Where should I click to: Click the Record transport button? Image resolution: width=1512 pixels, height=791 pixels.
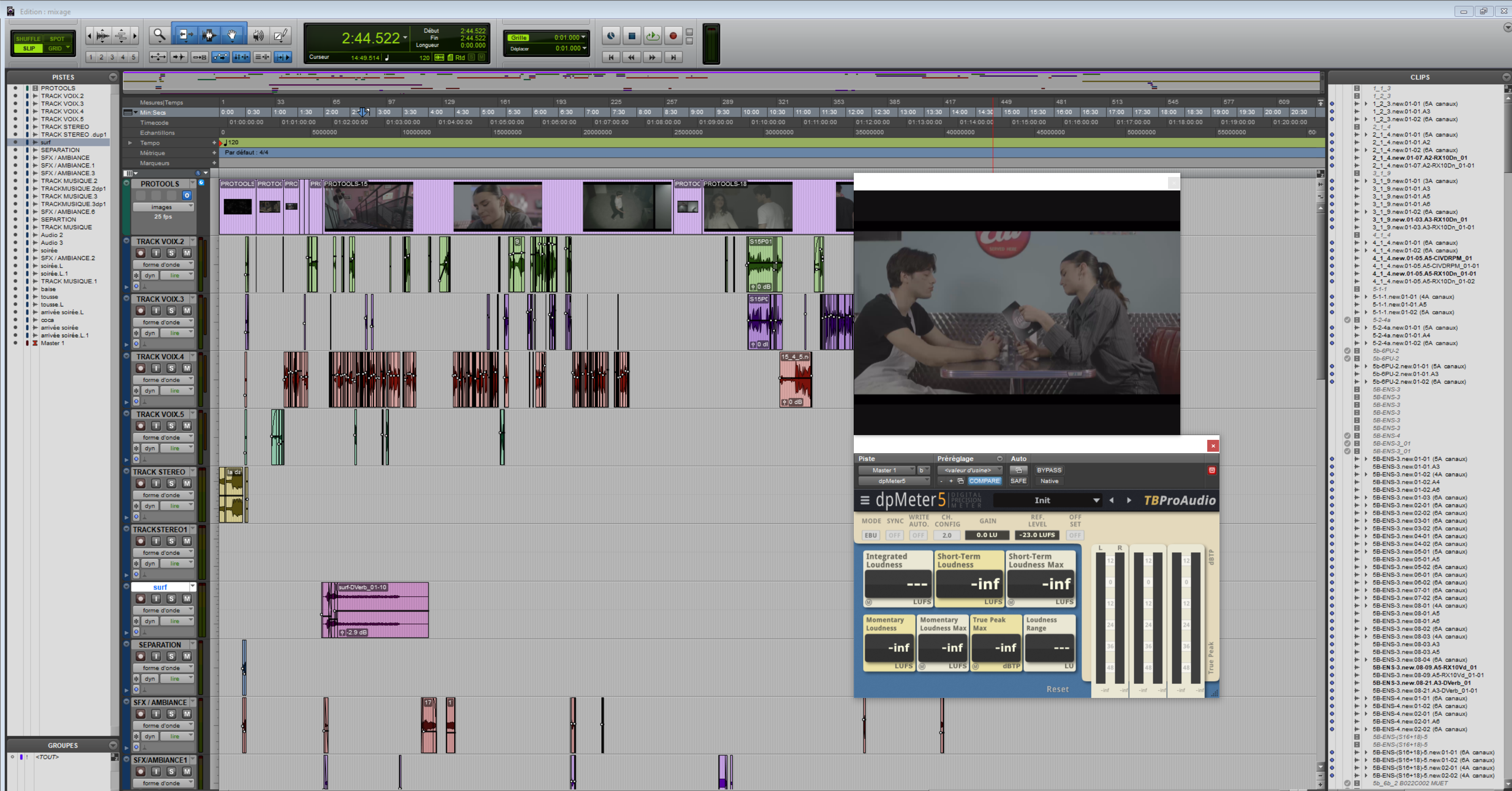click(x=673, y=36)
